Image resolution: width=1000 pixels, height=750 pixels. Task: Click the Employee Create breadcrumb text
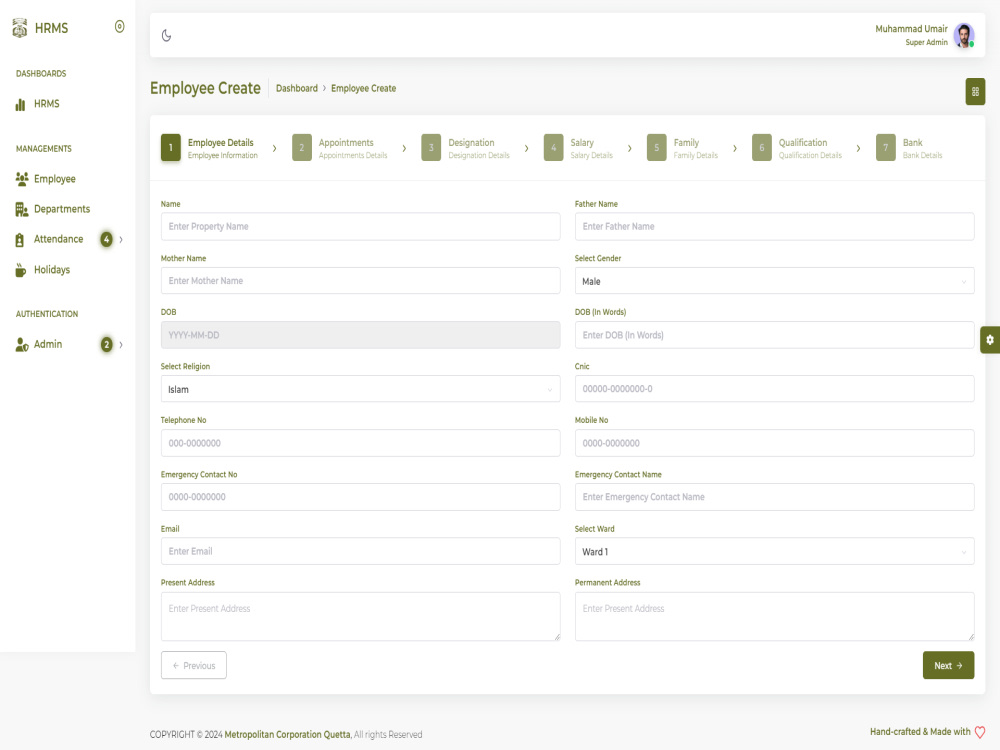[364, 89]
